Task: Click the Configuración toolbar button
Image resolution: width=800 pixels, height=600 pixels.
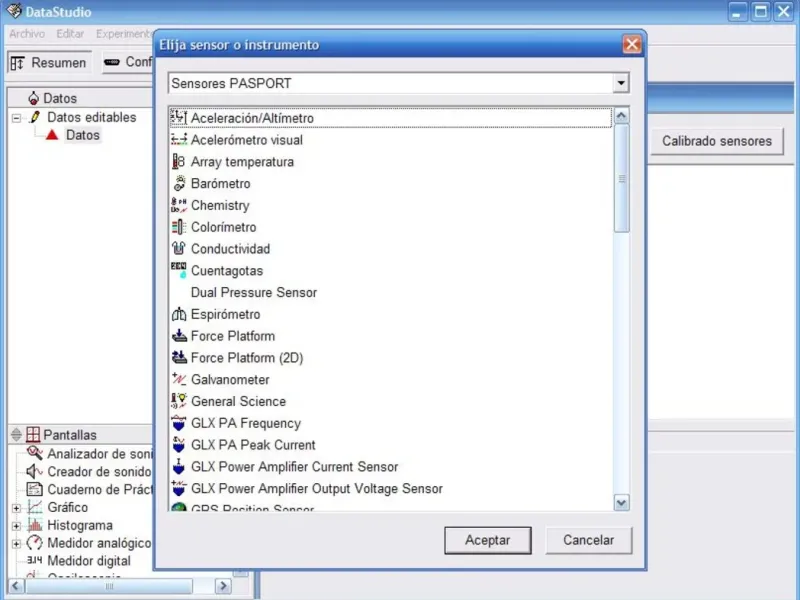Action: click(128, 62)
